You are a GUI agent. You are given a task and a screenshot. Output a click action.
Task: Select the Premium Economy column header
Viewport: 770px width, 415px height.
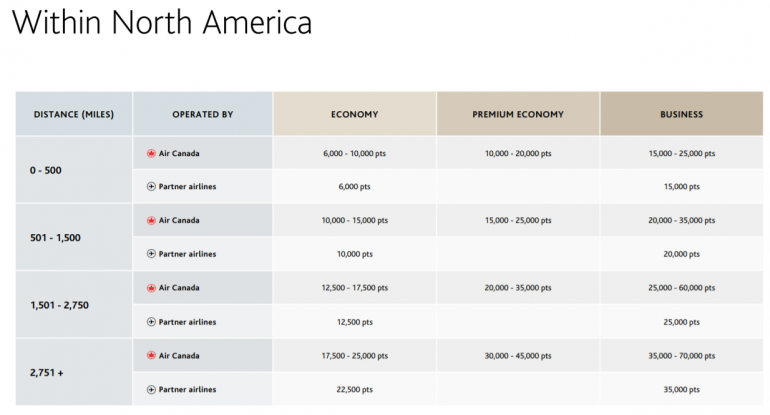coord(518,115)
